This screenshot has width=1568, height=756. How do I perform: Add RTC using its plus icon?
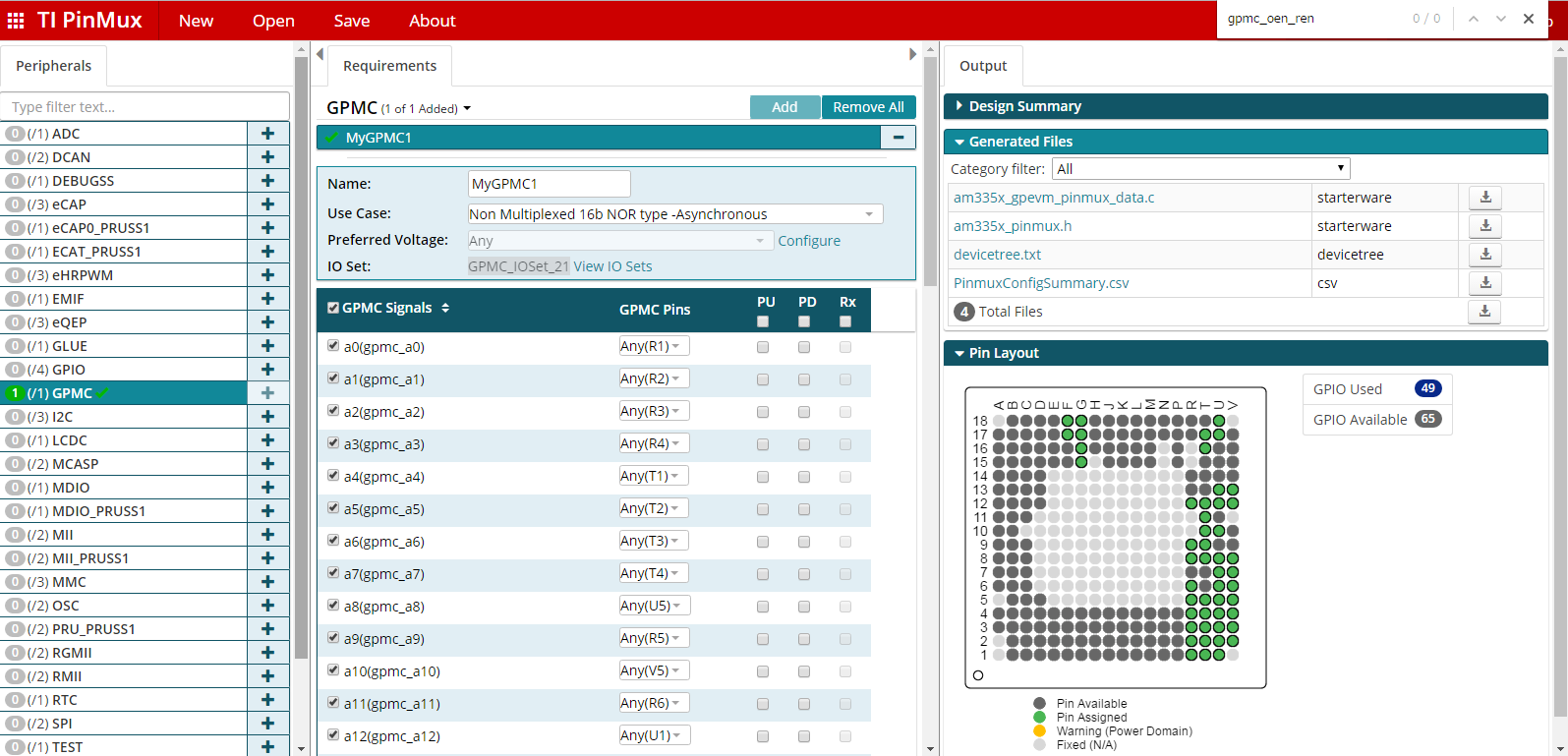click(267, 700)
